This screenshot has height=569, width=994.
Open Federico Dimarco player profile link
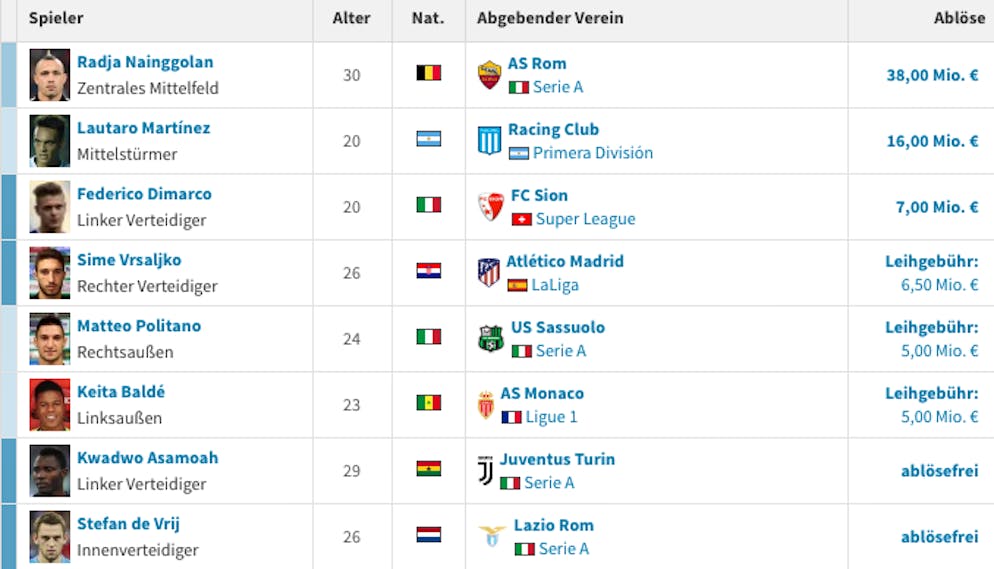[144, 194]
